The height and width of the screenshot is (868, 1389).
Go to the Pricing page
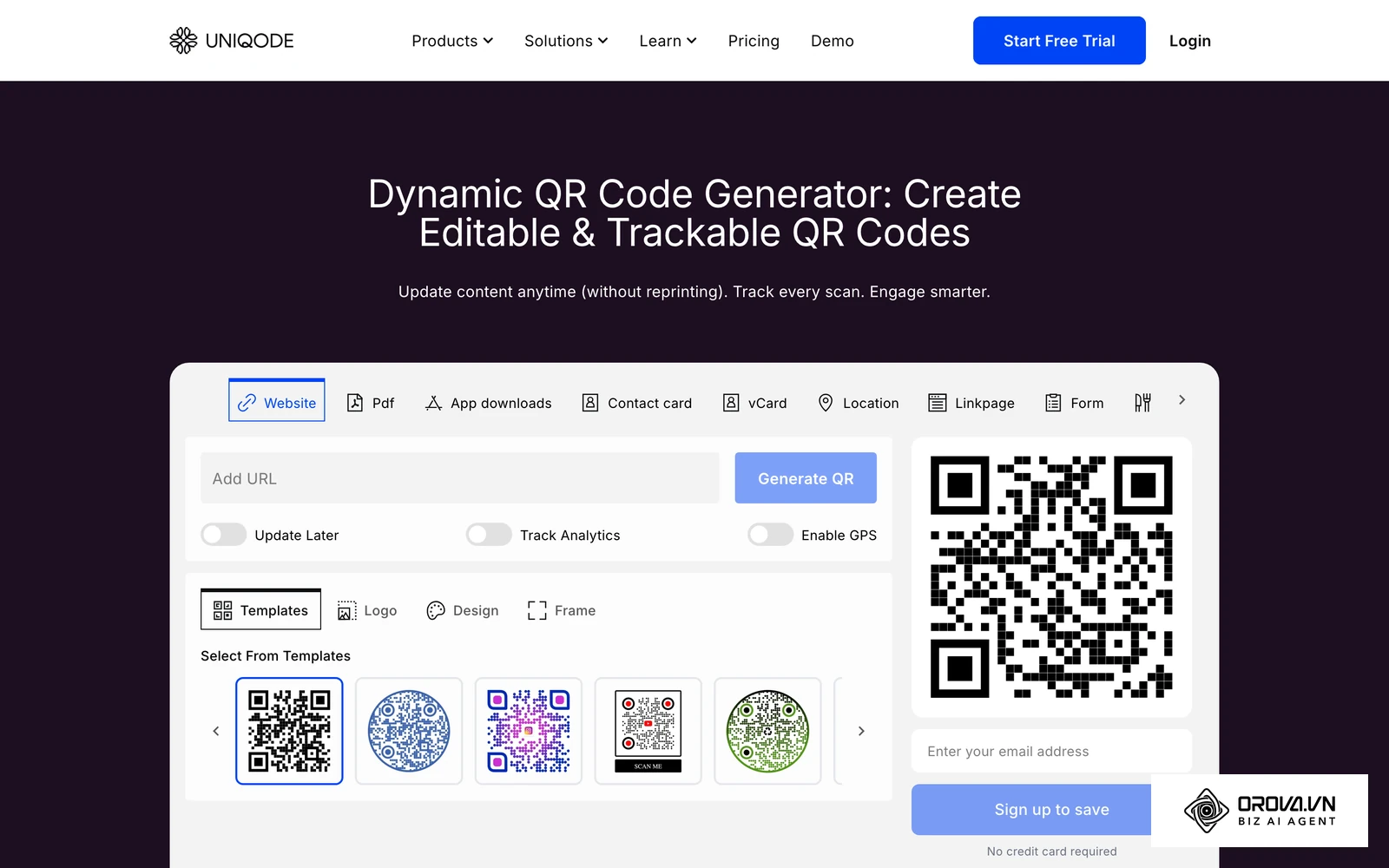coord(754,41)
